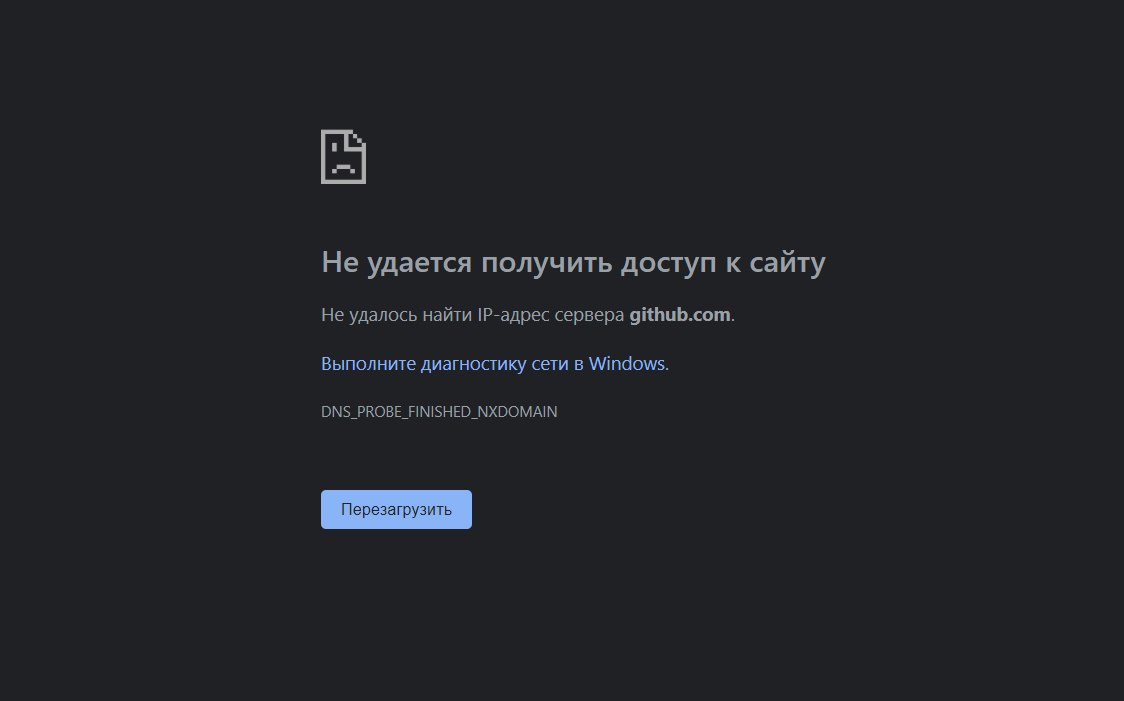
Task: Click the word получить in the heading
Action: pos(546,263)
